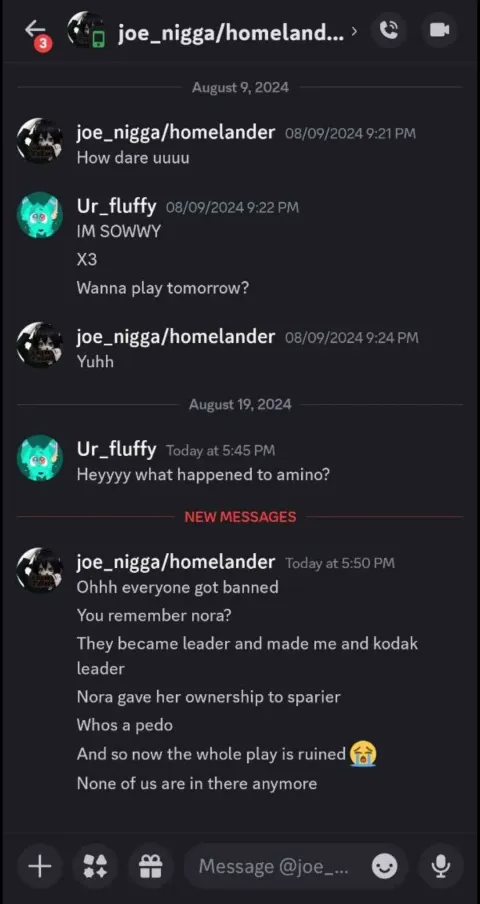Select the crying emoji in ruined message
Viewport: 480px width, 904px height.
(x=363, y=754)
